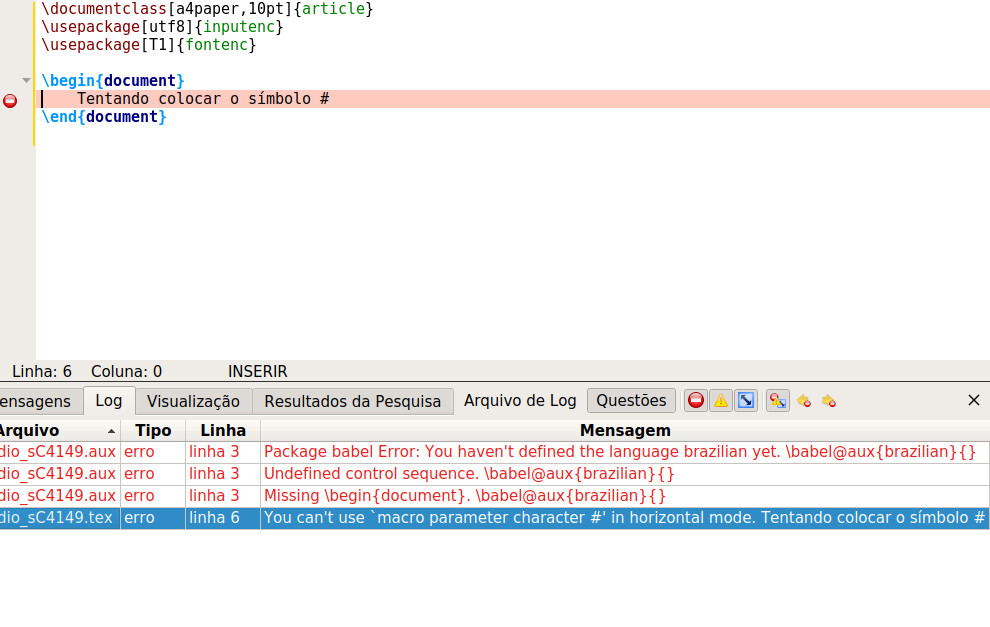990x627 pixels.
Task: Select the babel brazilian language error row
Action: point(620,452)
